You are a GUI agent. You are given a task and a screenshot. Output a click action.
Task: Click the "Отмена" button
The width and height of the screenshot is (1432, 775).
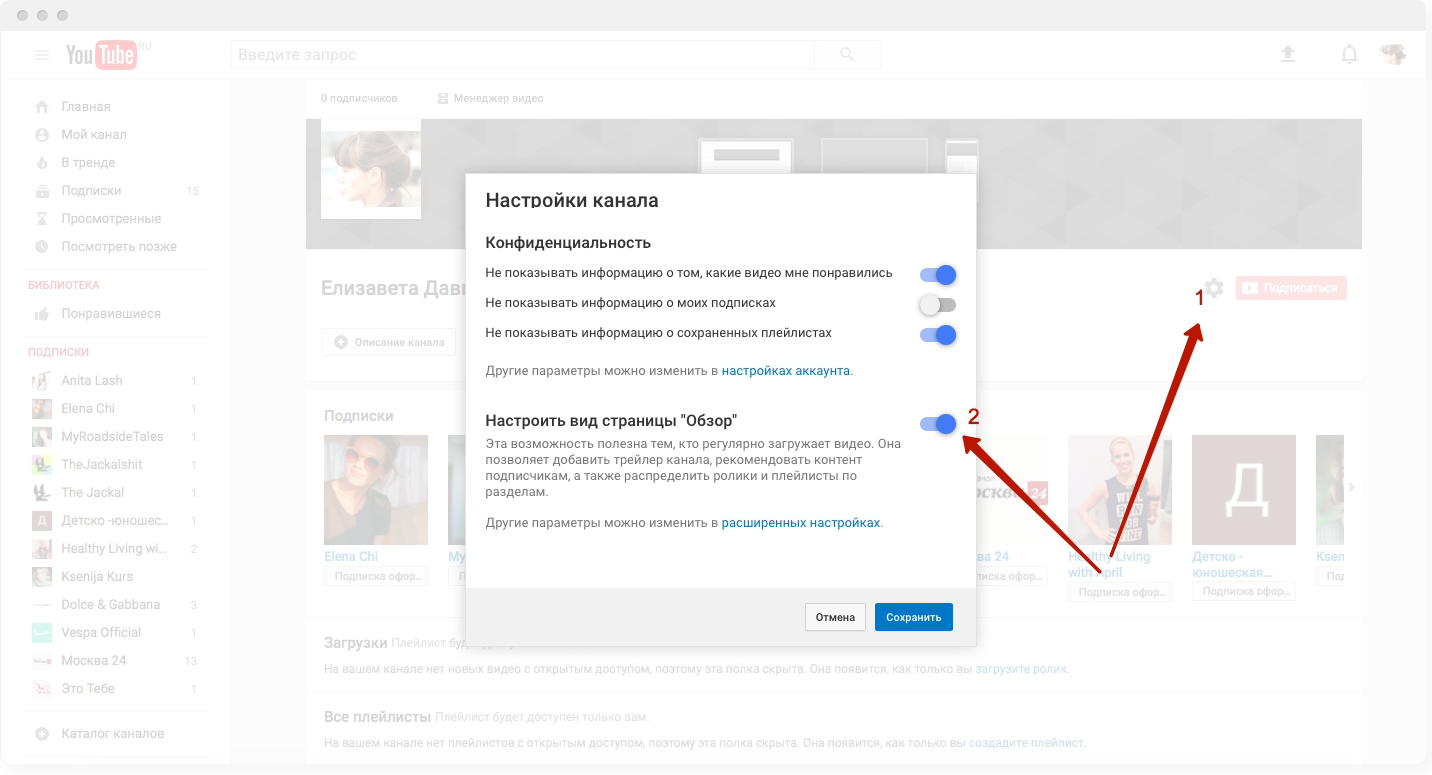(x=835, y=617)
